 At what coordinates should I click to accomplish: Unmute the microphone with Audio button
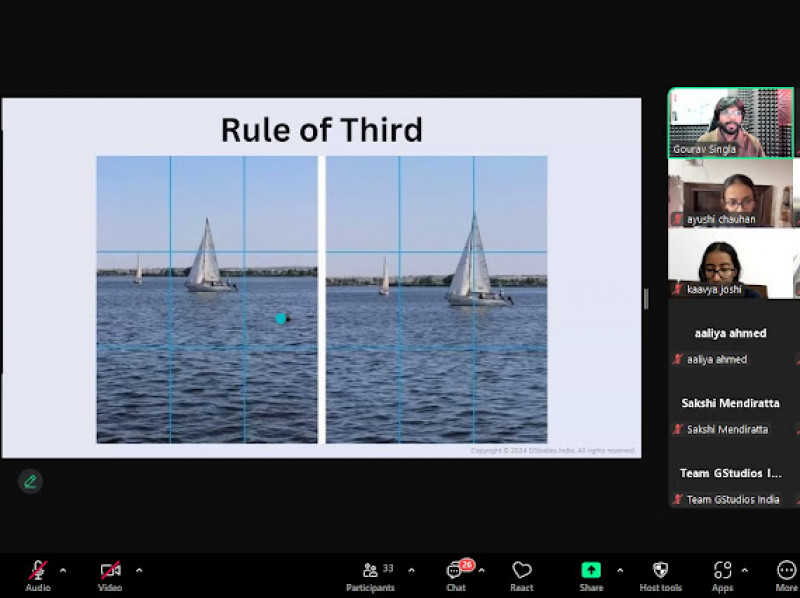38,571
